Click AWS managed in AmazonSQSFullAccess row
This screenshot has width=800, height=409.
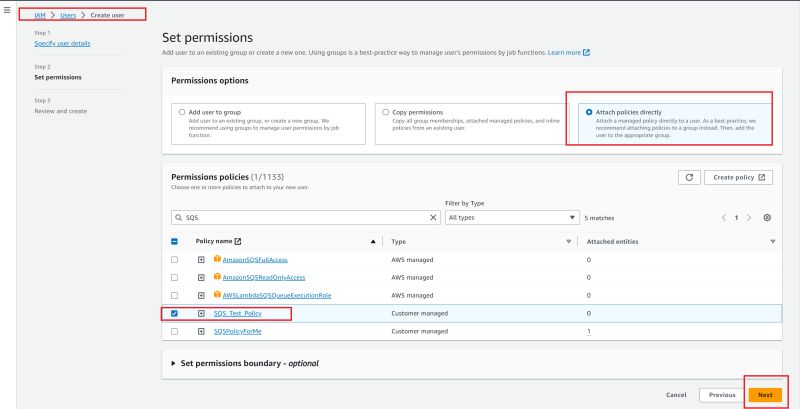coord(412,260)
